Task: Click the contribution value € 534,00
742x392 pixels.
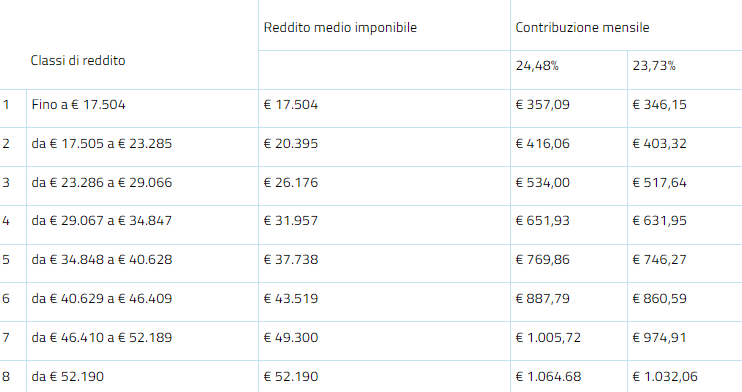Action: tap(542, 182)
